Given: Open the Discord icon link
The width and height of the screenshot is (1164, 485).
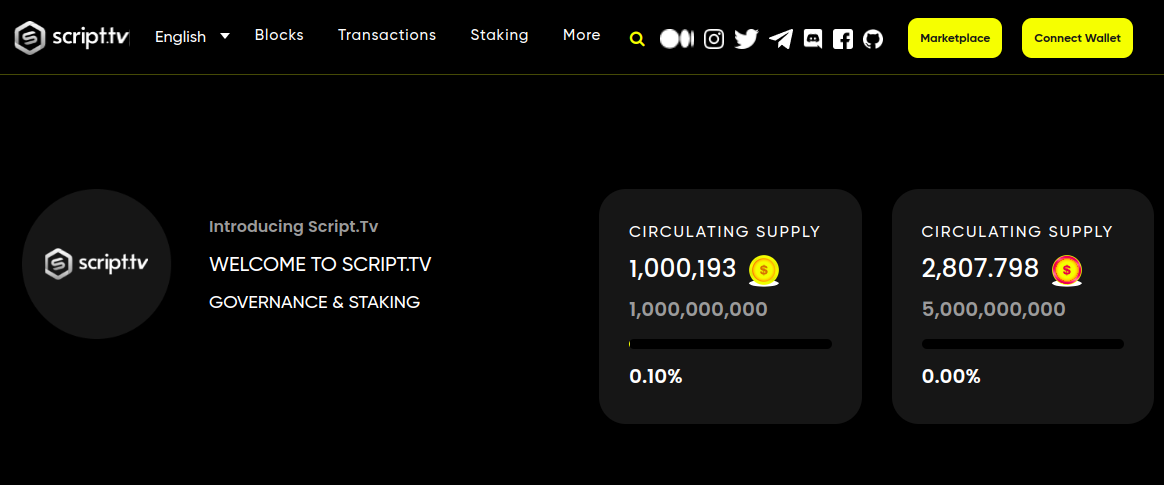Looking at the screenshot, I should [813, 39].
